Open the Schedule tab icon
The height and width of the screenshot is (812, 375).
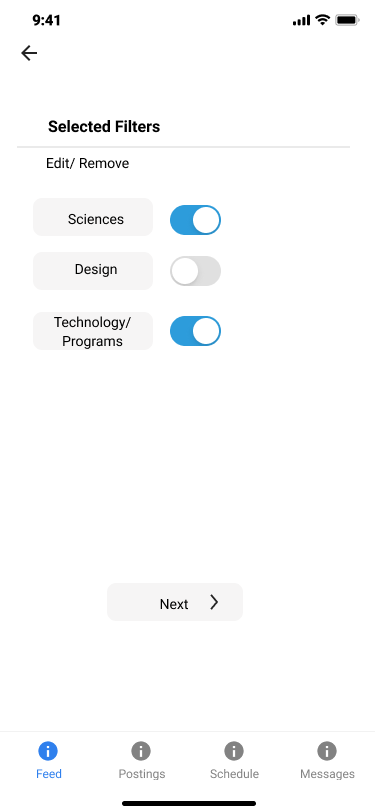[x=234, y=750]
